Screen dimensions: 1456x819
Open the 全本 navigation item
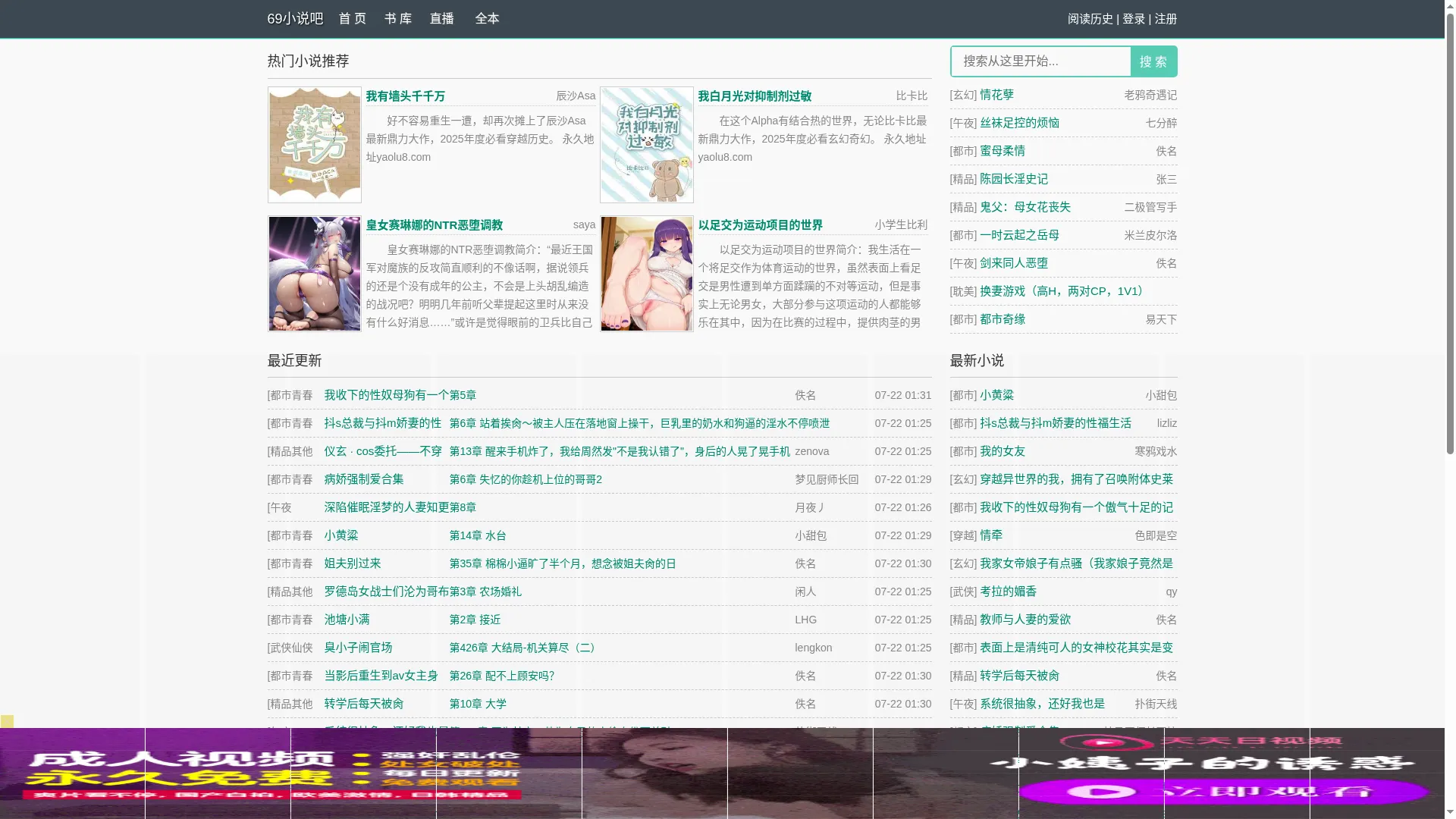pos(487,19)
